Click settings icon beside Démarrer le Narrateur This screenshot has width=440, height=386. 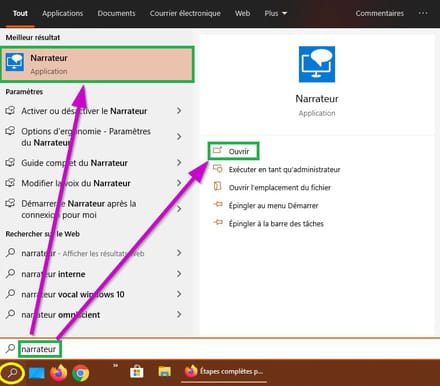tap(10, 203)
